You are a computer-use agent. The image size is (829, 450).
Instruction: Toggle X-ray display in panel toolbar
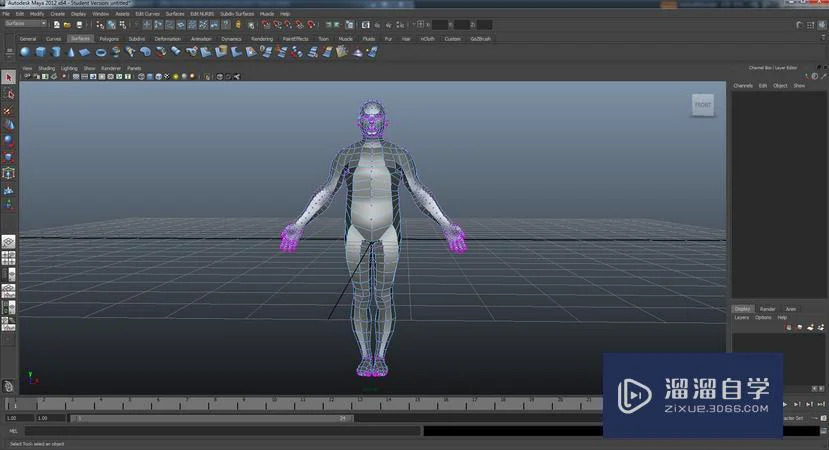point(219,77)
